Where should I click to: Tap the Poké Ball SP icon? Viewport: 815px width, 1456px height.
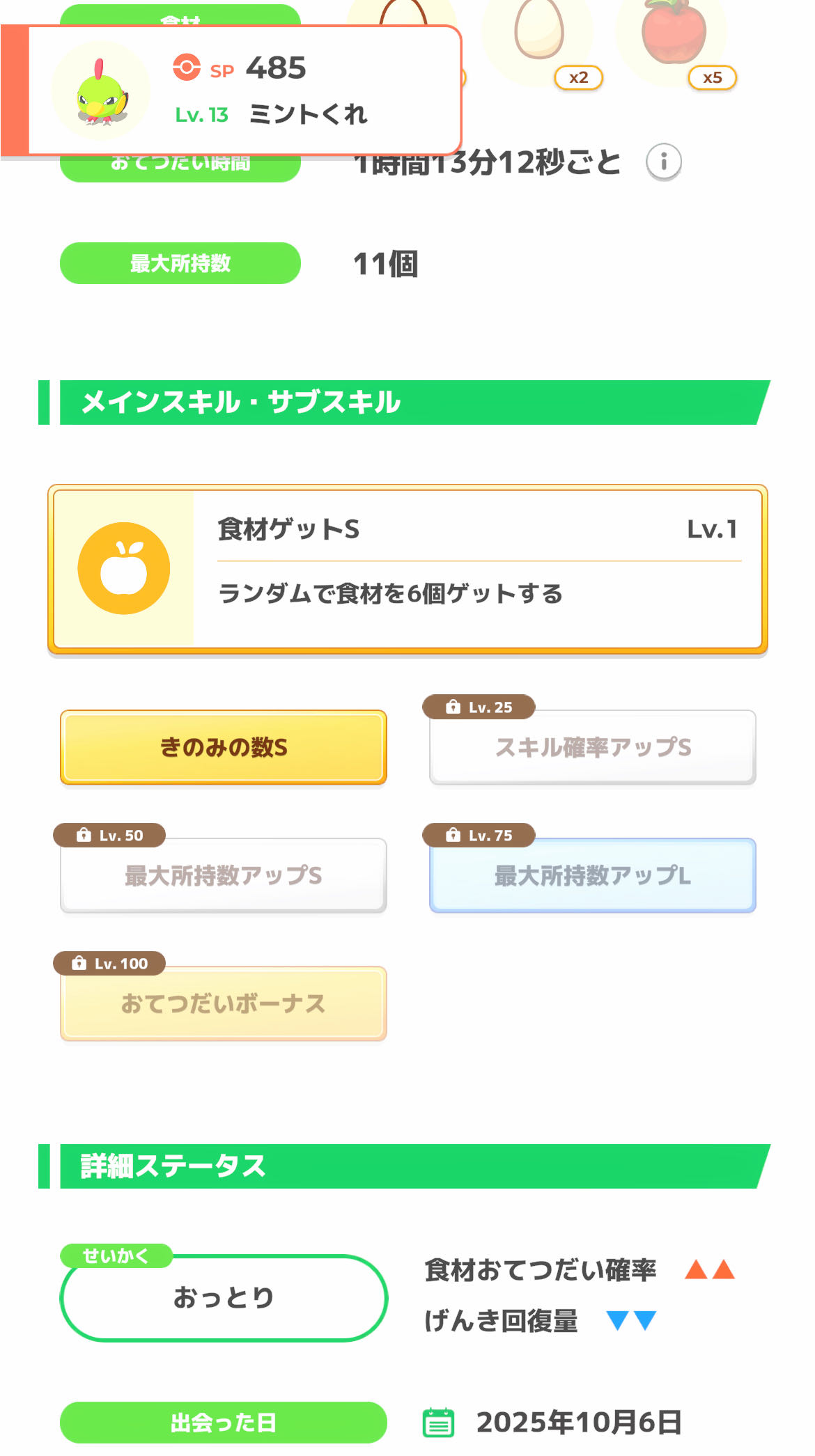187,68
